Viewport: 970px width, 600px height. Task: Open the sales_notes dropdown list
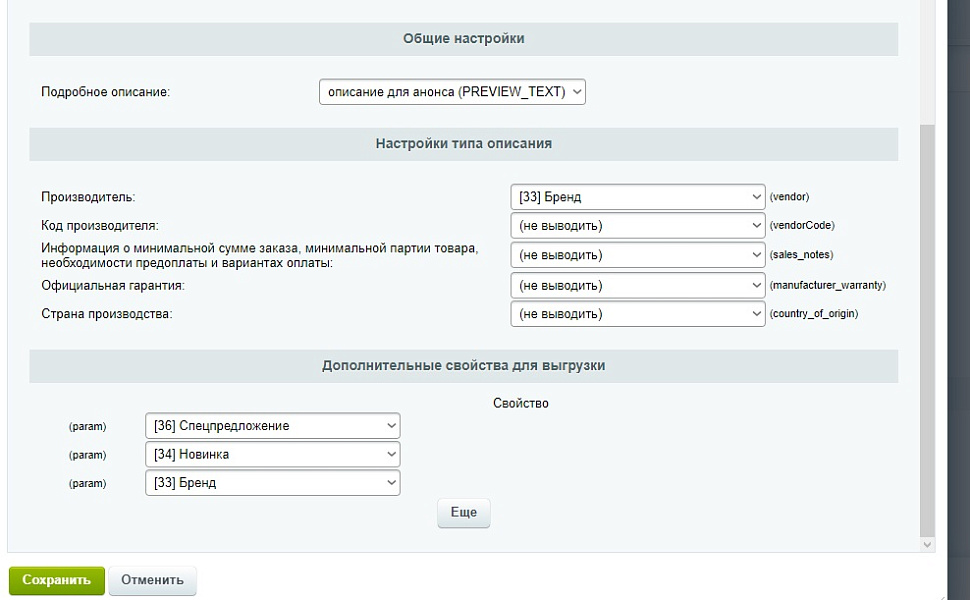[x=637, y=255]
